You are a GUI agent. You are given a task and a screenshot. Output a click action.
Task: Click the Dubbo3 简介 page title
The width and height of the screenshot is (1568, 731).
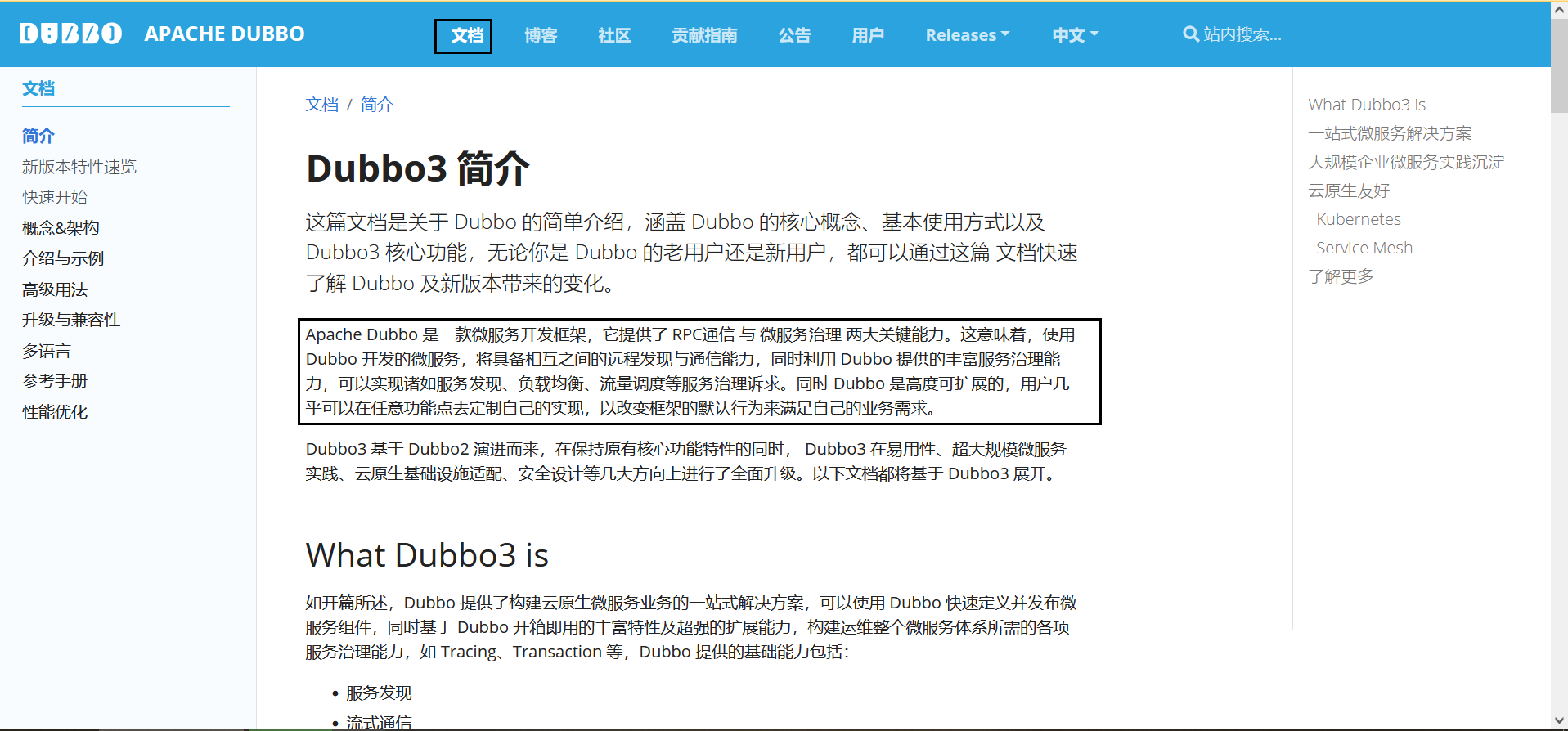pos(418,168)
